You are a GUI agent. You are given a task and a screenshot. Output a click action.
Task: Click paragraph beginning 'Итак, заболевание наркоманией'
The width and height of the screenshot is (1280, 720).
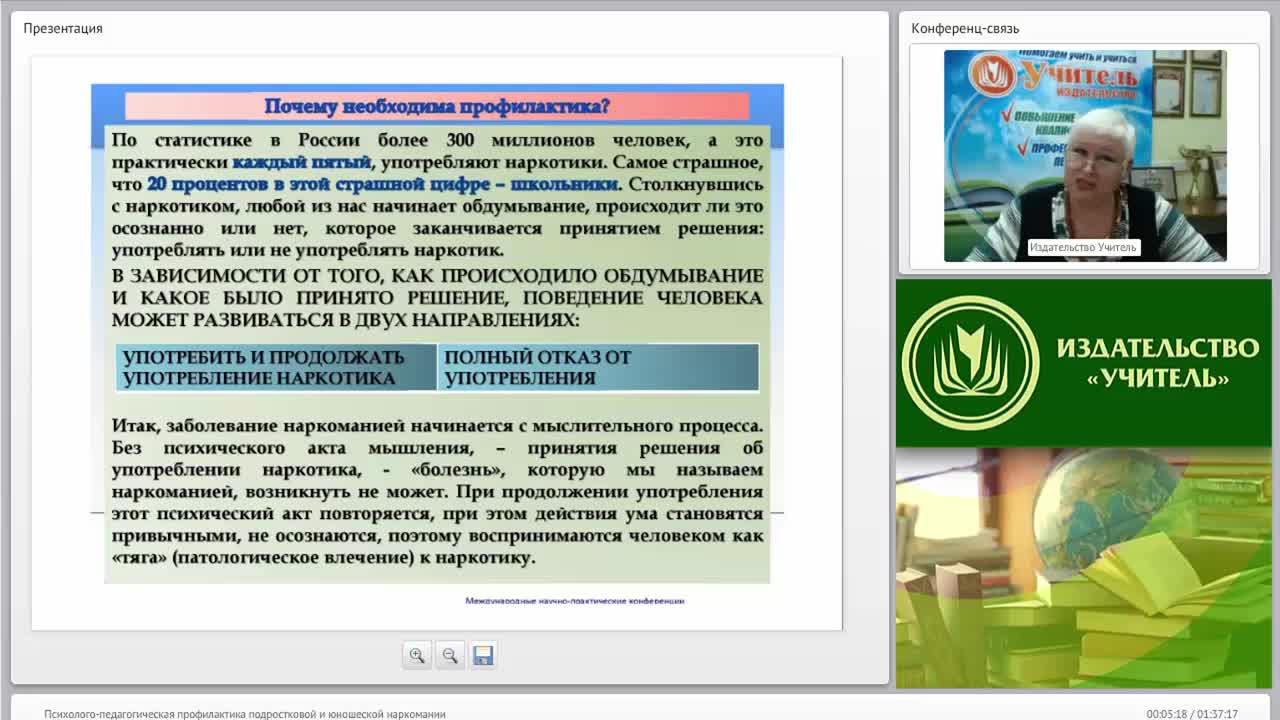(x=437, y=491)
